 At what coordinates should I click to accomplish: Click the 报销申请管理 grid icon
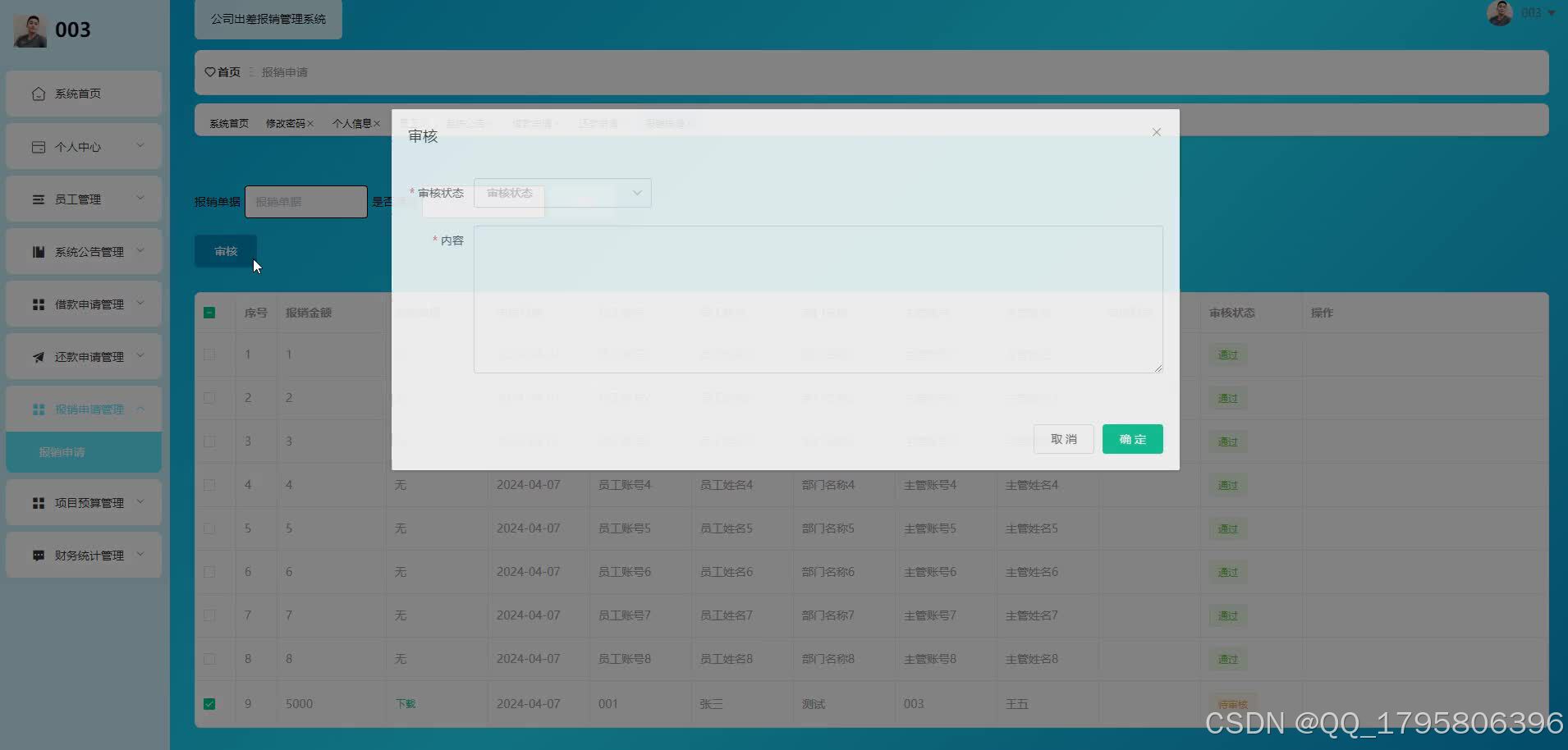39,409
